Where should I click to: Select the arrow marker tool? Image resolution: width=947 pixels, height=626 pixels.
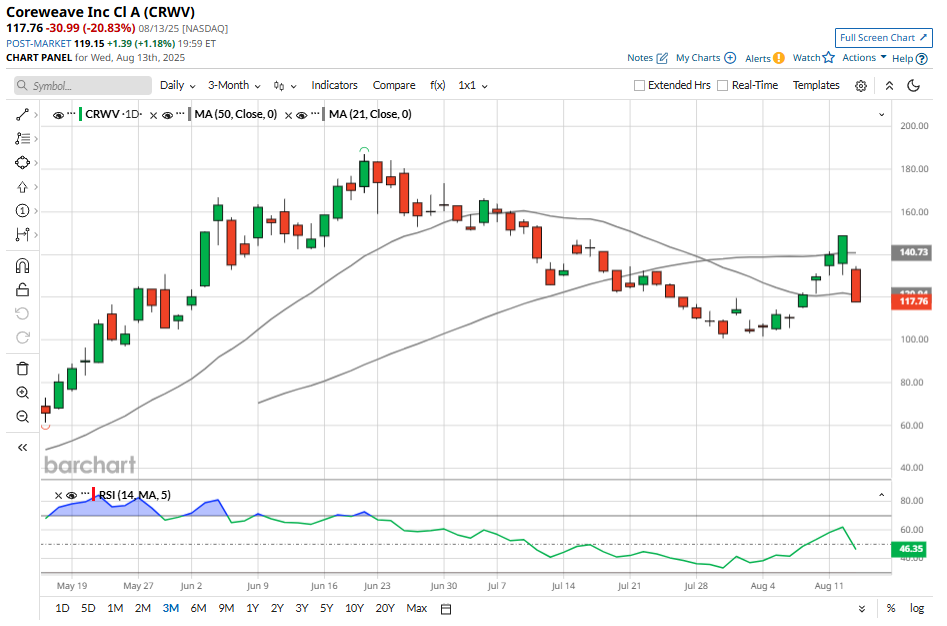22,187
